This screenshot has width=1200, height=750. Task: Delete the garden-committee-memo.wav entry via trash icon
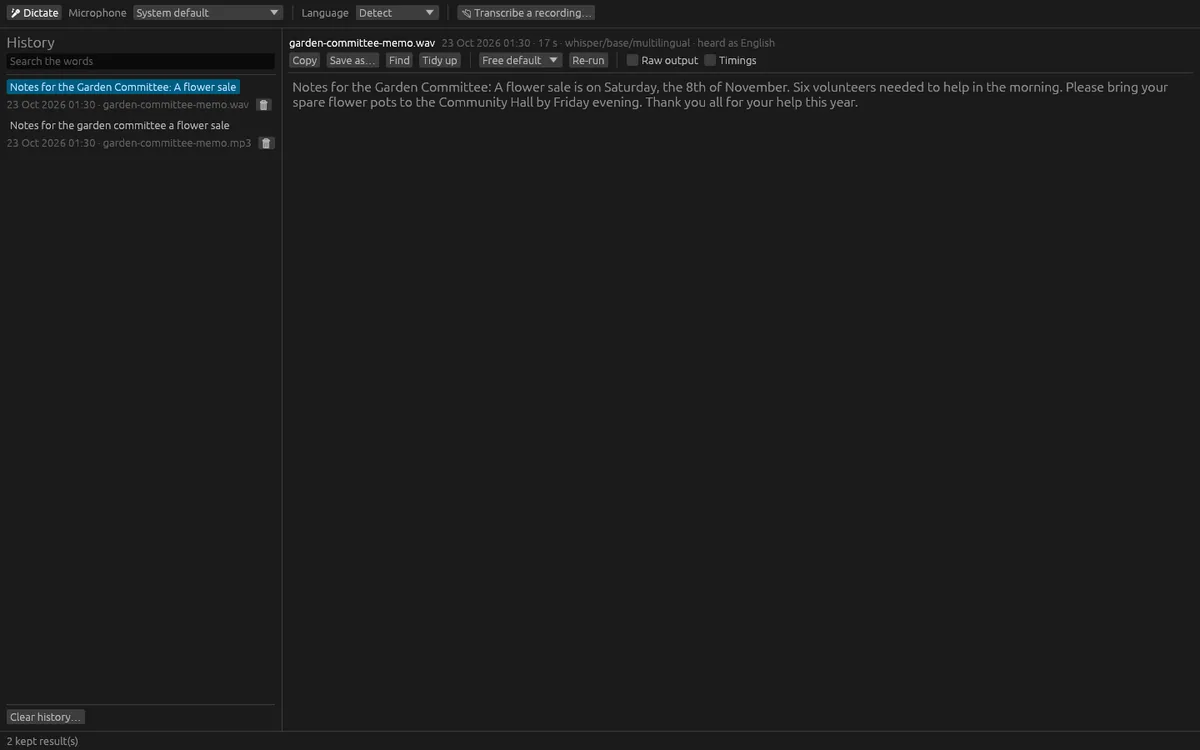[264, 105]
